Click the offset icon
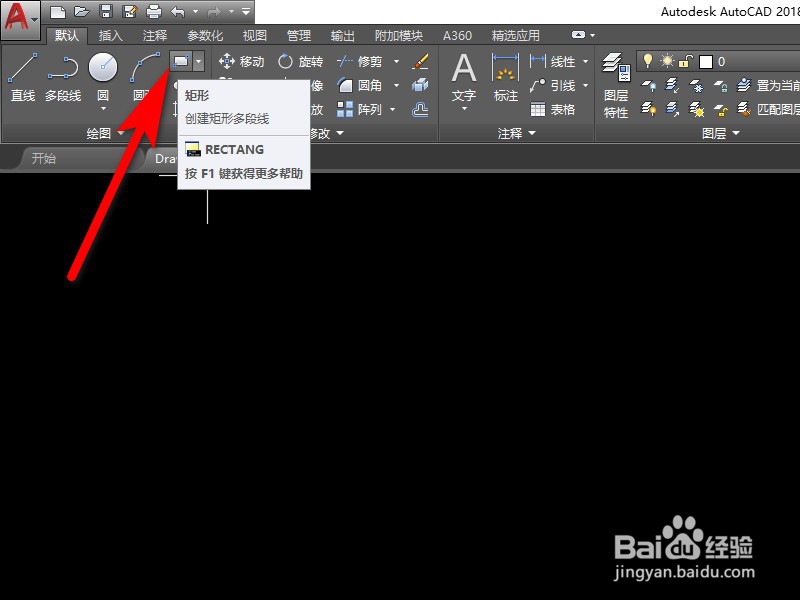Image resolution: width=800 pixels, height=600 pixels. tap(420, 109)
